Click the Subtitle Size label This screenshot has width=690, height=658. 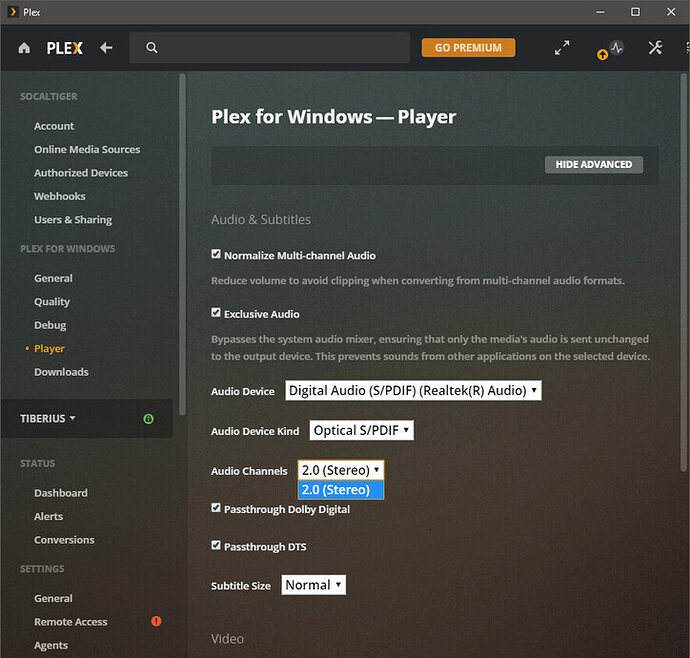click(x=241, y=586)
